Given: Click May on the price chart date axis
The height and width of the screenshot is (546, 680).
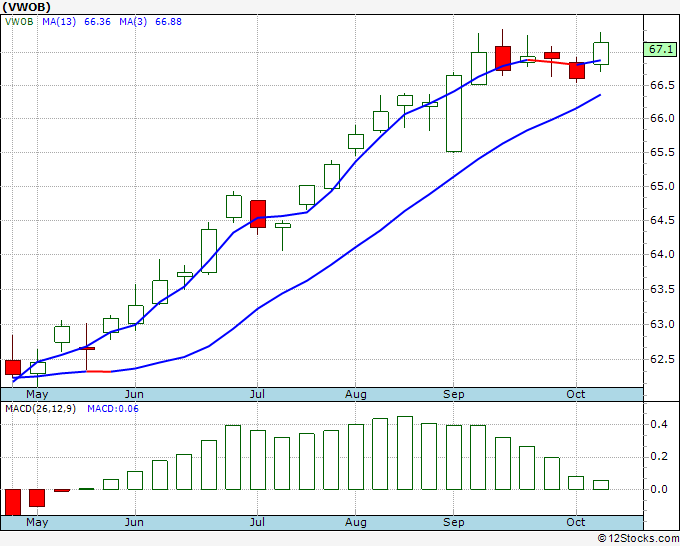Looking at the screenshot, I should pyautogui.click(x=37, y=394).
